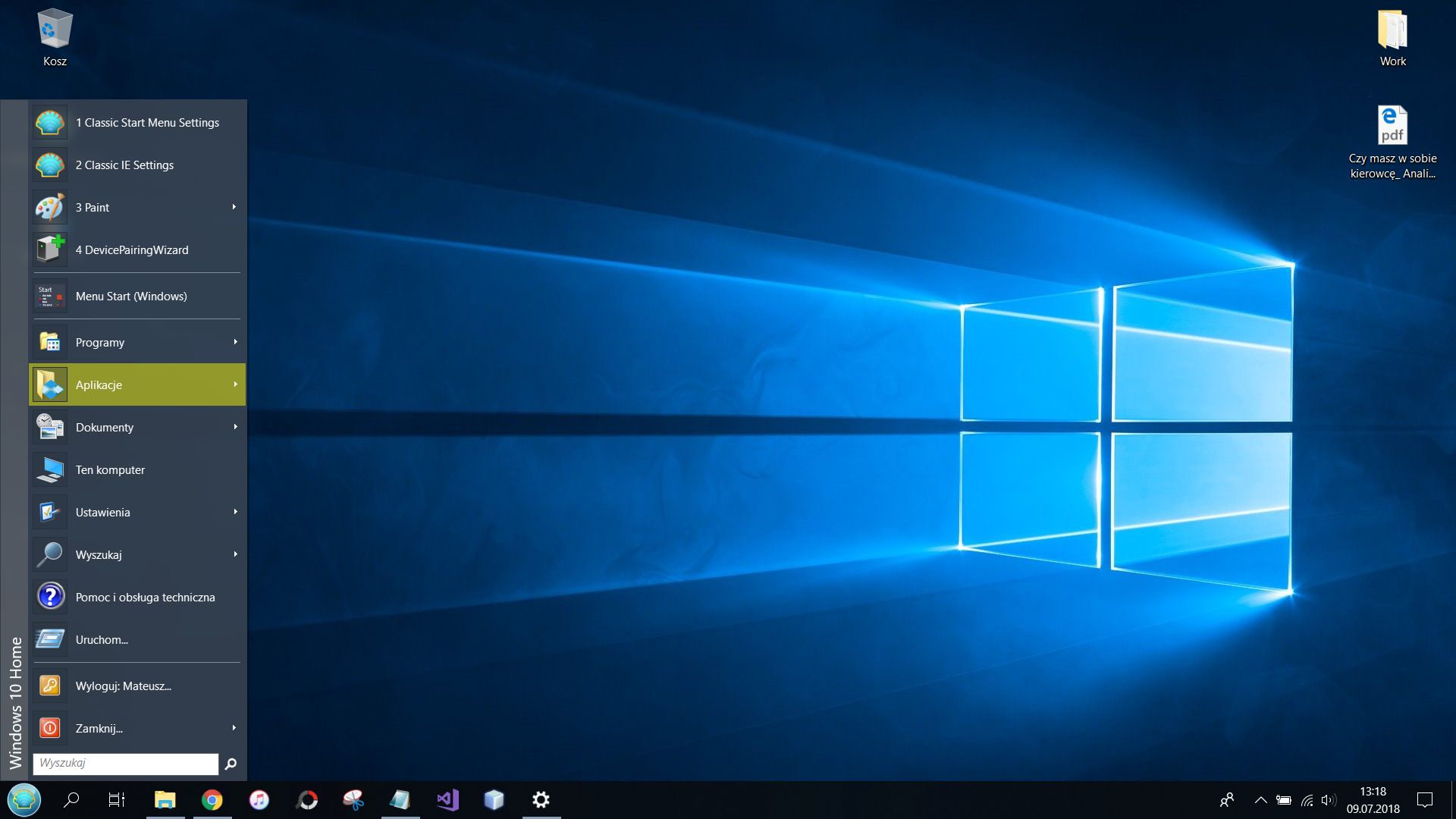Click the magnifier button beside search box
Image resolution: width=1456 pixels, height=819 pixels.
231,764
